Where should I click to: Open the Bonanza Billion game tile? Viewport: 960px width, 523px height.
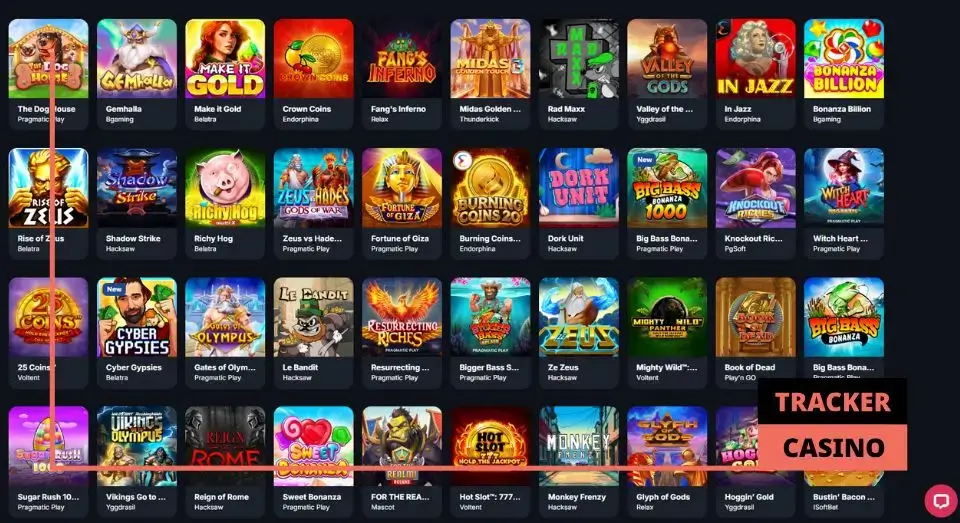(844, 59)
